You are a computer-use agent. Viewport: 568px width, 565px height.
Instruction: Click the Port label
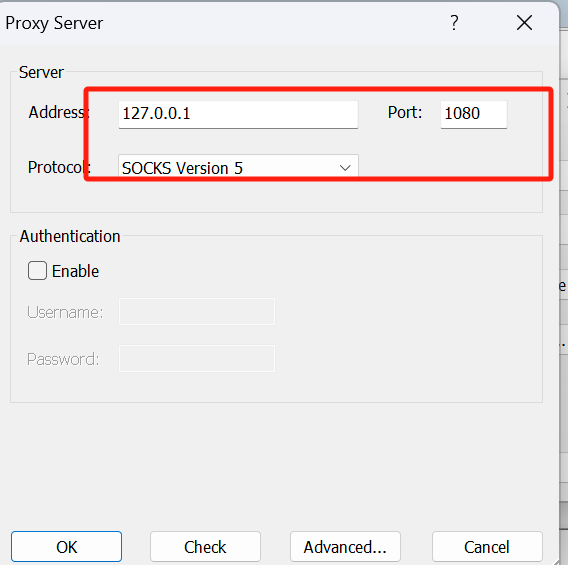click(x=405, y=112)
